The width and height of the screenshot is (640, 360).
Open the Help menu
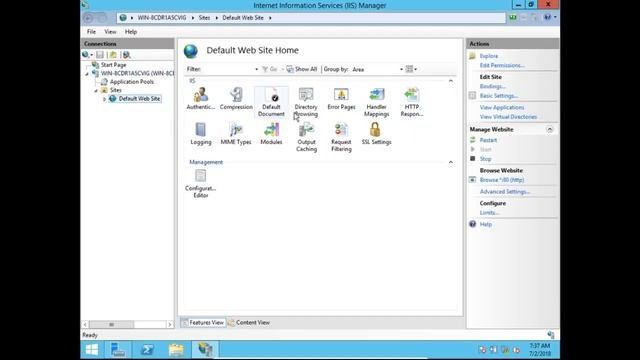point(131,32)
